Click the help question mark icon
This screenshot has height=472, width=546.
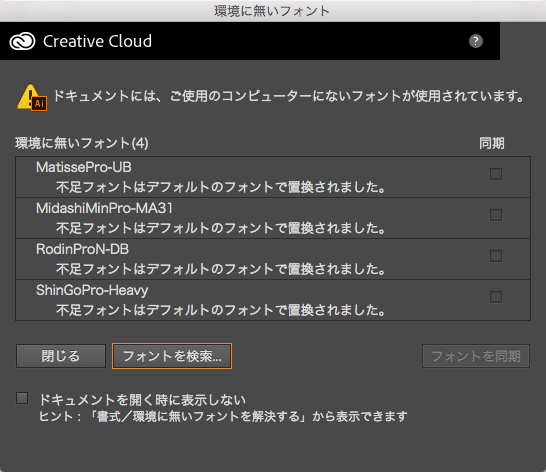(476, 41)
